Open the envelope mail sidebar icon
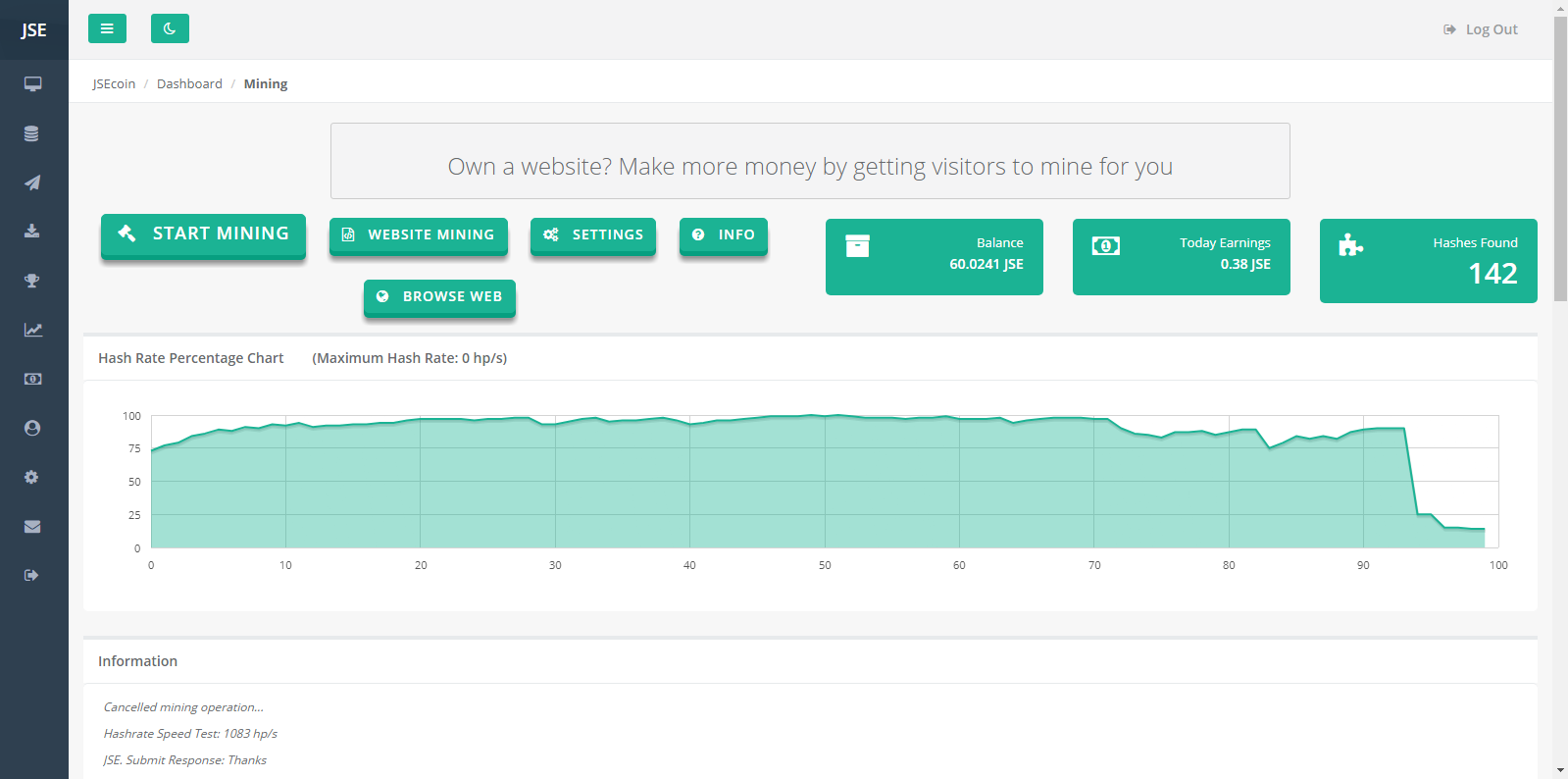 click(x=32, y=526)
